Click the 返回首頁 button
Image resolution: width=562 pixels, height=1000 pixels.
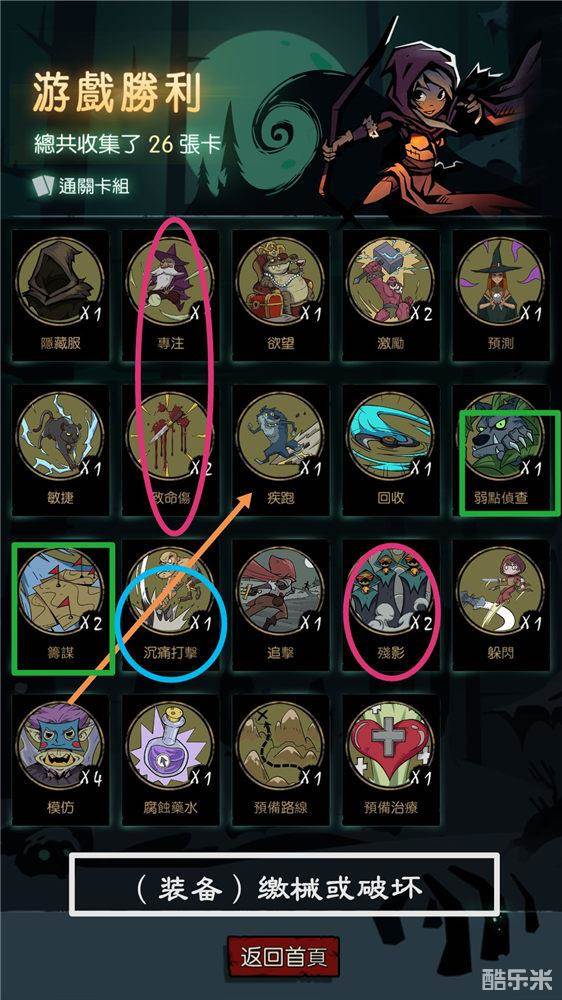[x=283, y=957]
